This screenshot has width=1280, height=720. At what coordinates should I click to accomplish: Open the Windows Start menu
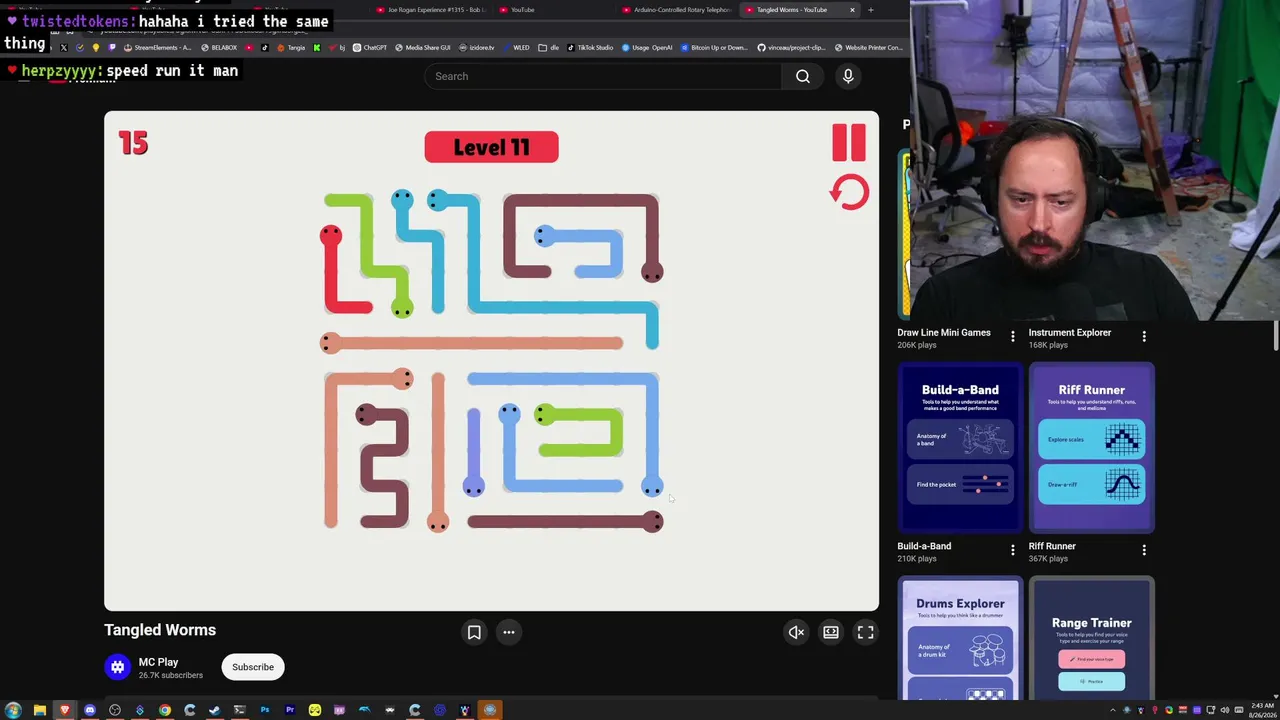click(13, 710)
